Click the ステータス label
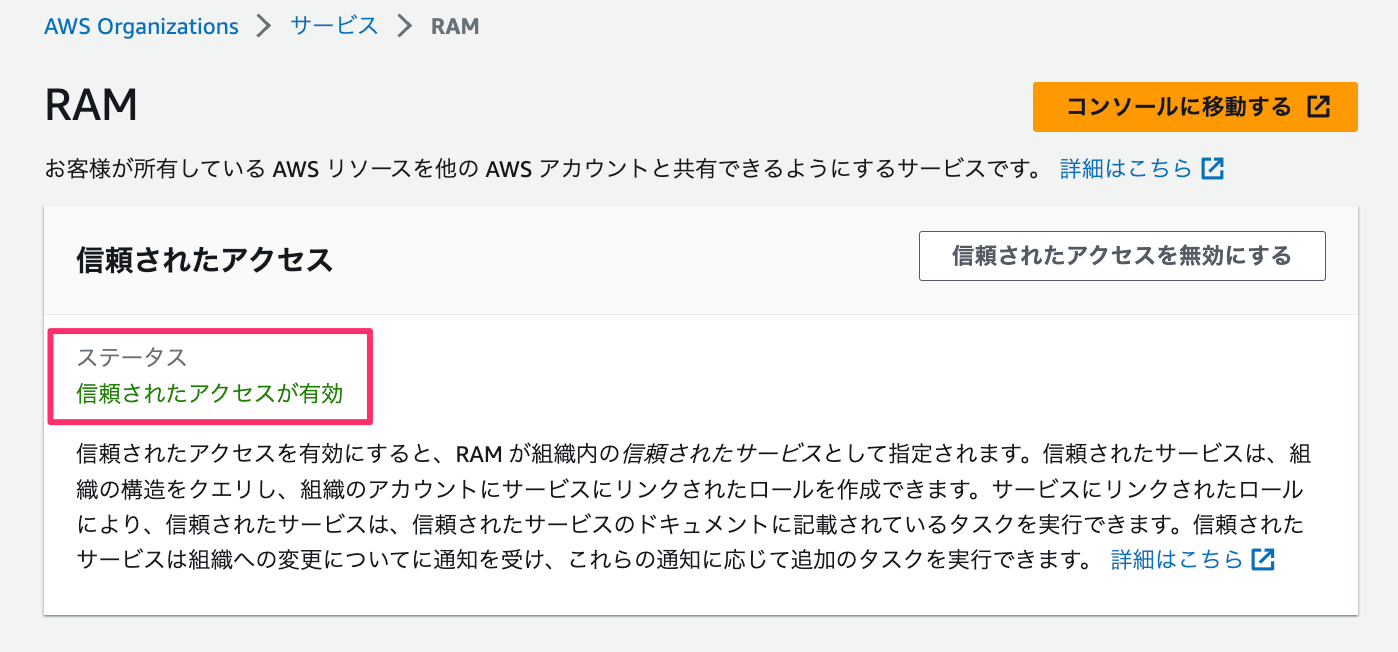The width and height of the screenshot is (1398, 652). [x=132, y=357]
